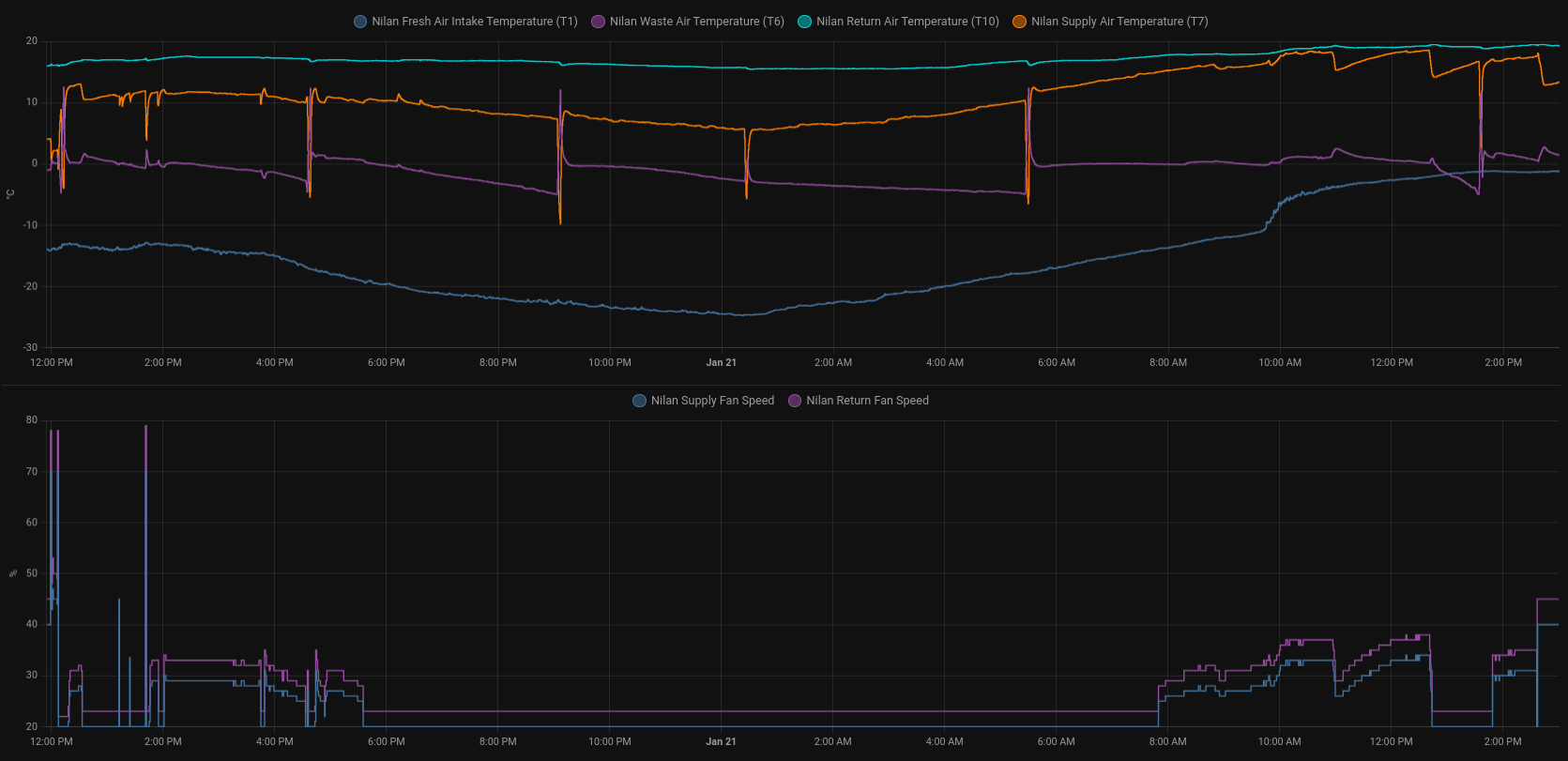Click the Jan 21 label on the fan speed chart
Viewport: 1568px width, 761px height.
[721, 741]
